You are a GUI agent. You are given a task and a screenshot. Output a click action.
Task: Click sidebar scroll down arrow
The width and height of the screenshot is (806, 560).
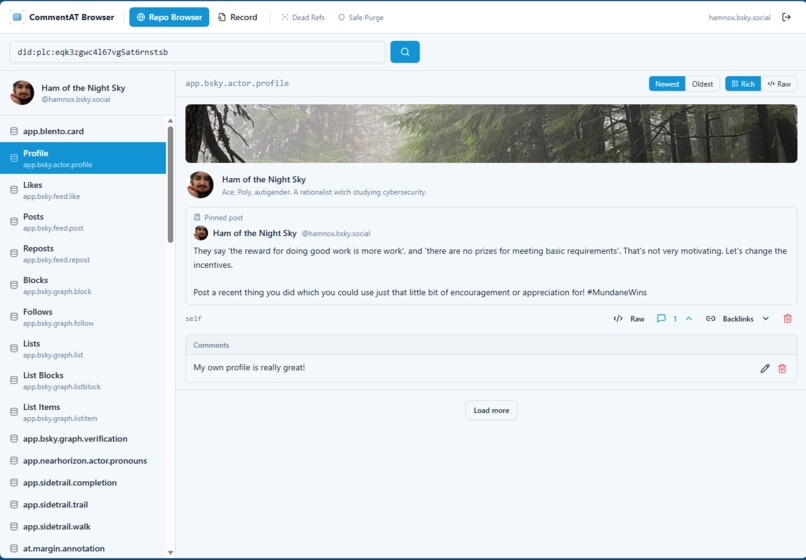[170, 553]
